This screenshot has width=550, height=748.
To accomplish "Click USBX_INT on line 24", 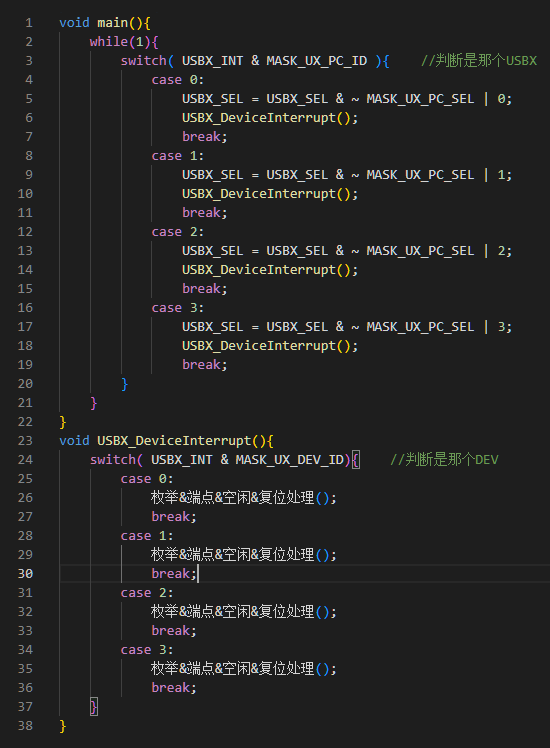I will pos(182,460).
